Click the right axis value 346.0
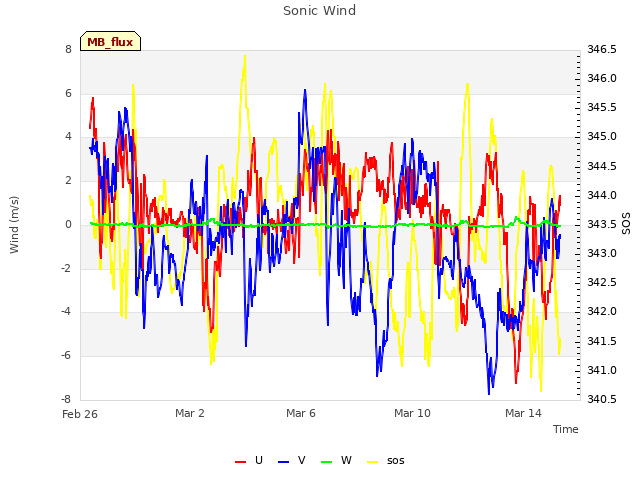This screenshot has height=480, width=640. coord(602,78)
